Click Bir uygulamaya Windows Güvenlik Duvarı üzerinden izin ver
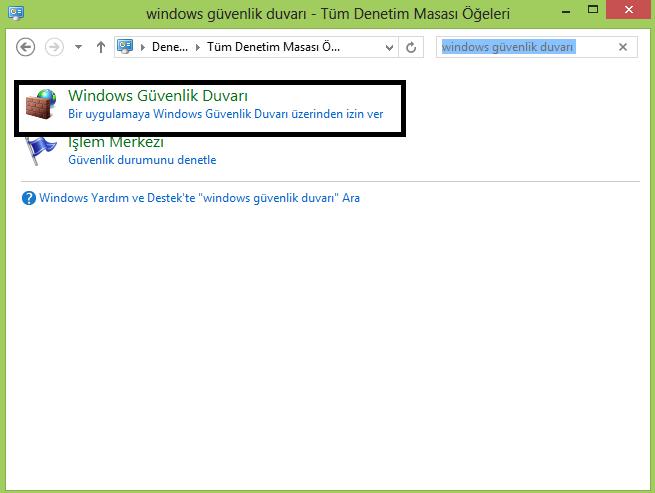This screenshot has height=493, width=655. 226,114
